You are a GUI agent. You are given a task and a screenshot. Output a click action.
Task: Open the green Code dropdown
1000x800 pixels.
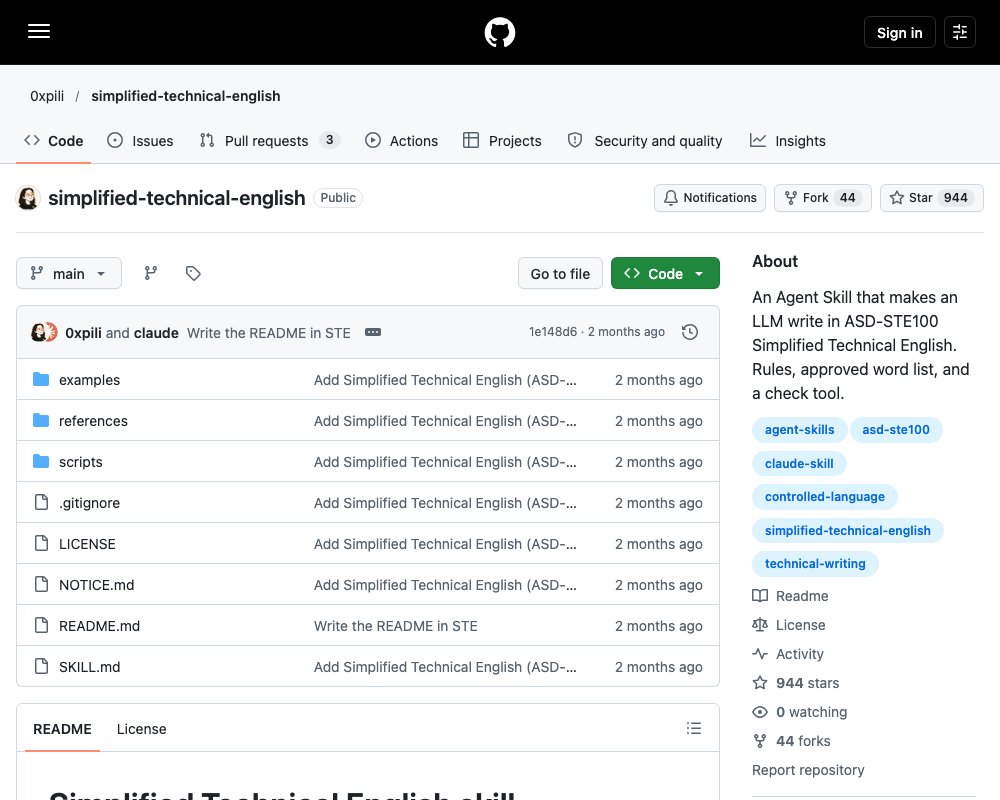[x=665, y=274]
